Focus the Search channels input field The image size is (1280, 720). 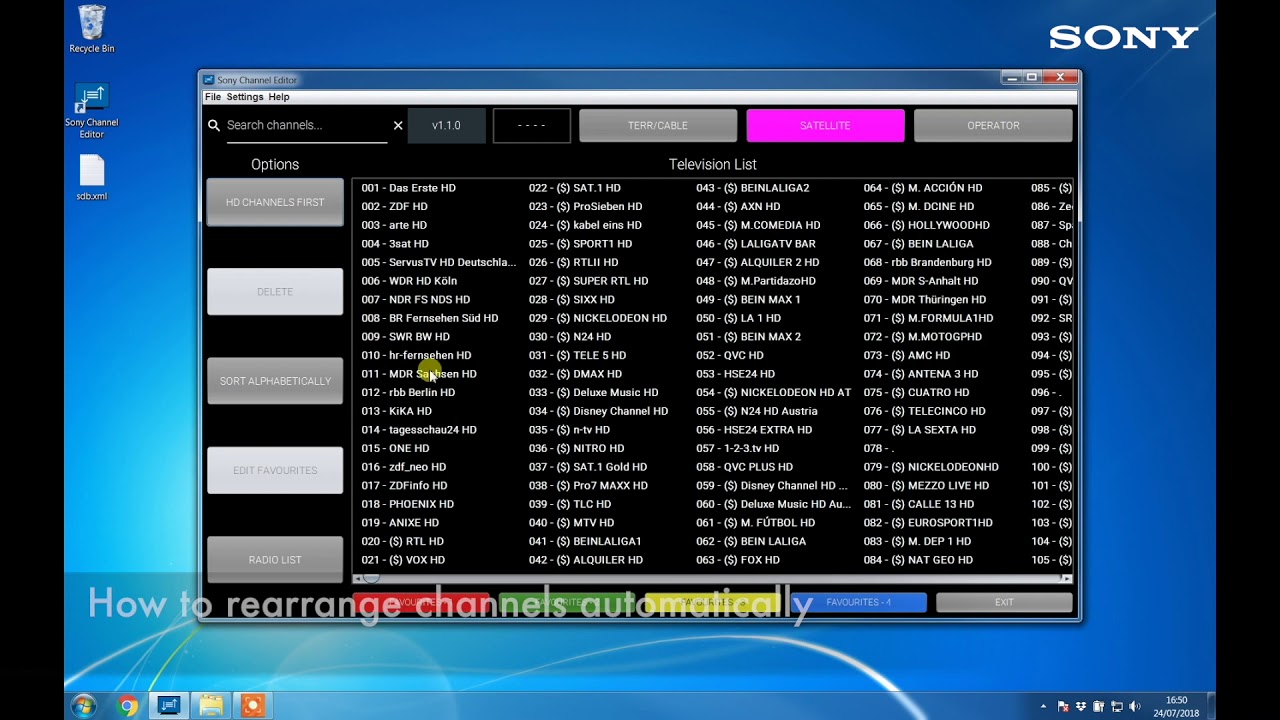(x=306, y=126)
